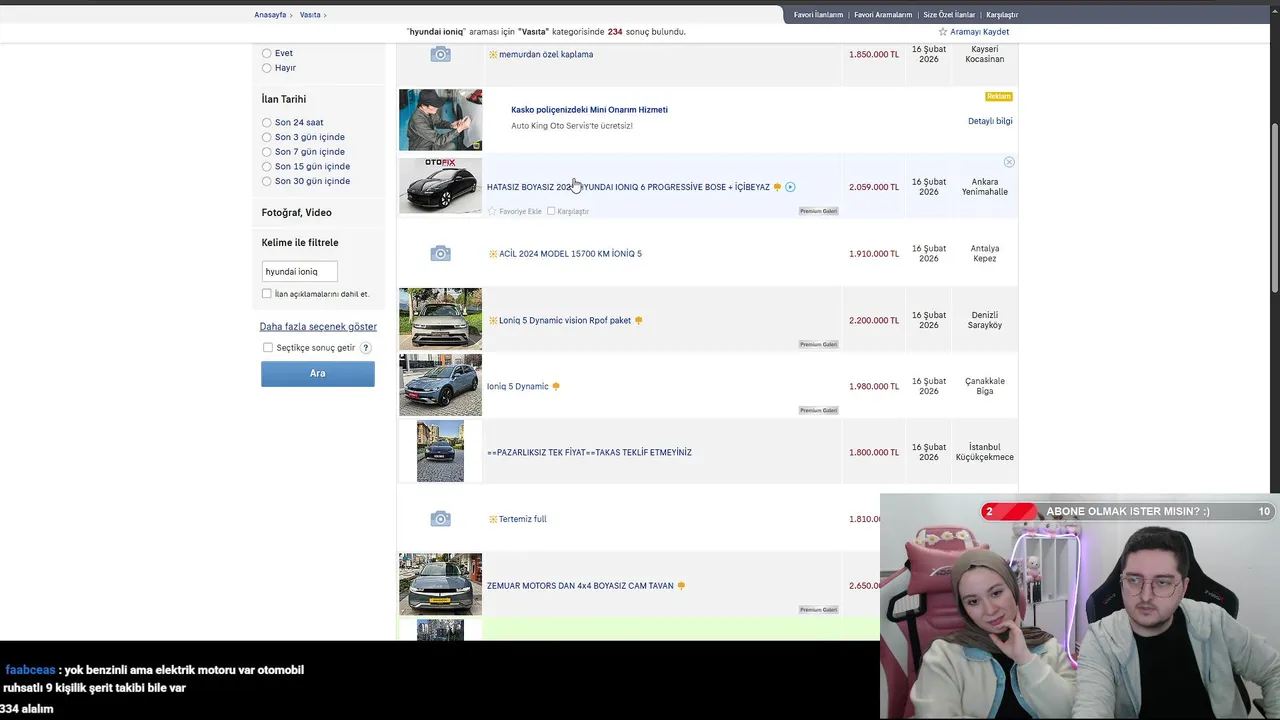
Task: Open Detaylı bilgi on the Kasko ad
Action: (x=990, y=121)
